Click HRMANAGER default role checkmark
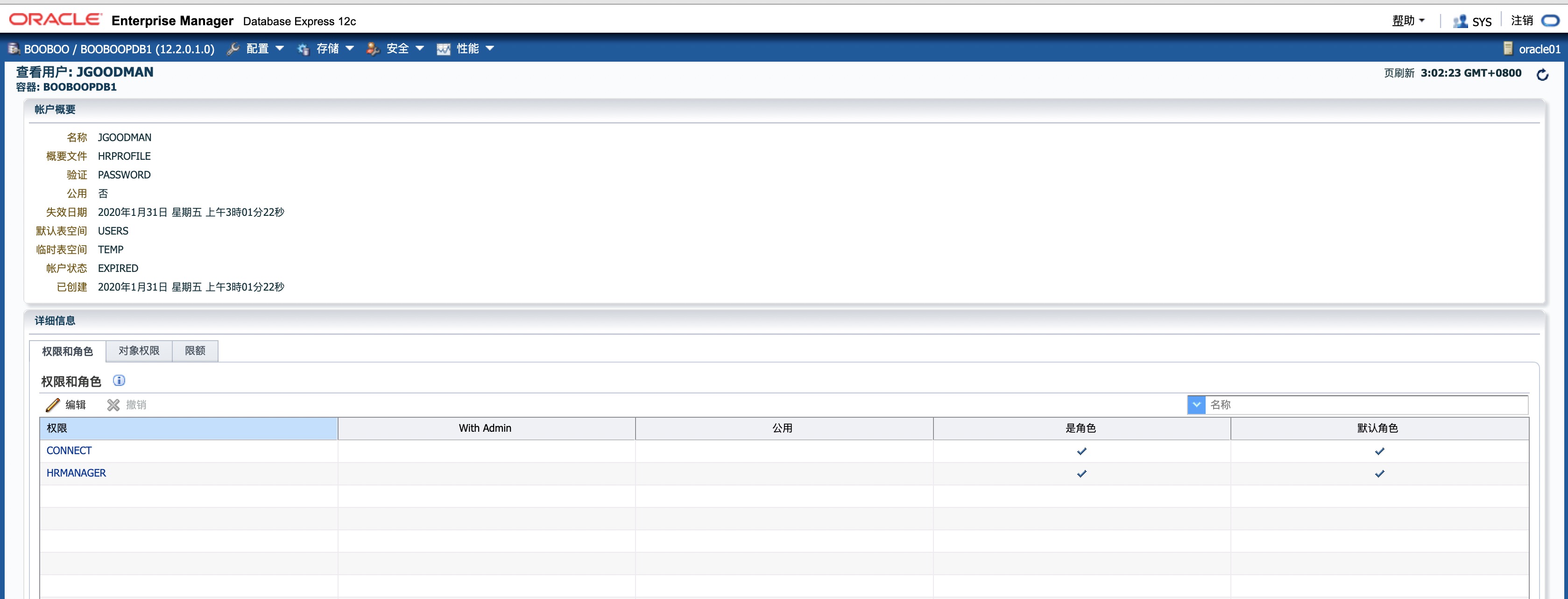 (x=1379, y=473)
